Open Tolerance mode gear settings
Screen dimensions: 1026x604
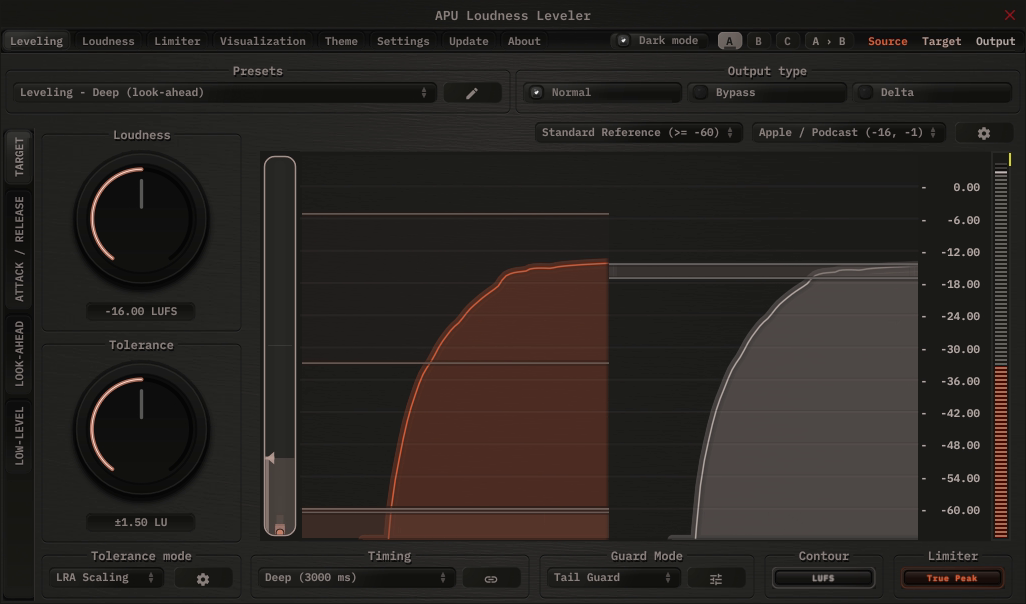tap(203, 579)
